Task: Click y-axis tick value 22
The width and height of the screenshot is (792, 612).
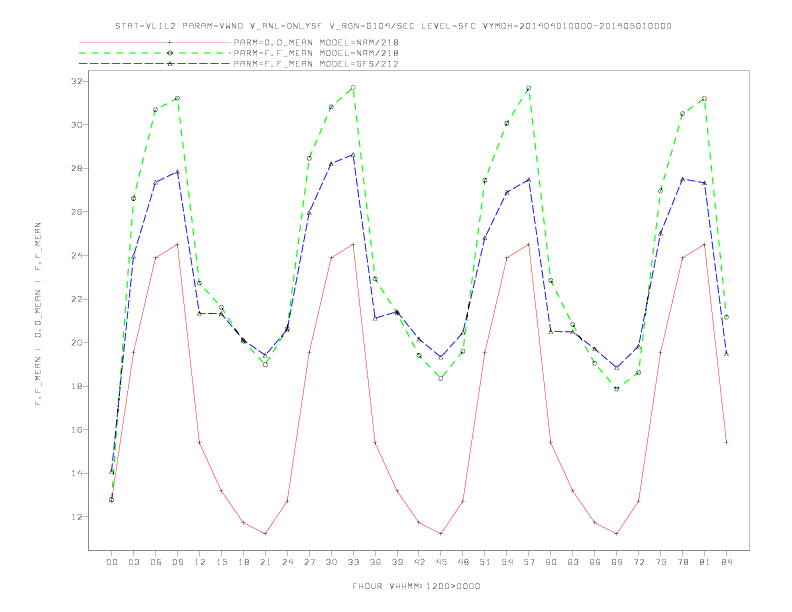Action: (77, 299)
